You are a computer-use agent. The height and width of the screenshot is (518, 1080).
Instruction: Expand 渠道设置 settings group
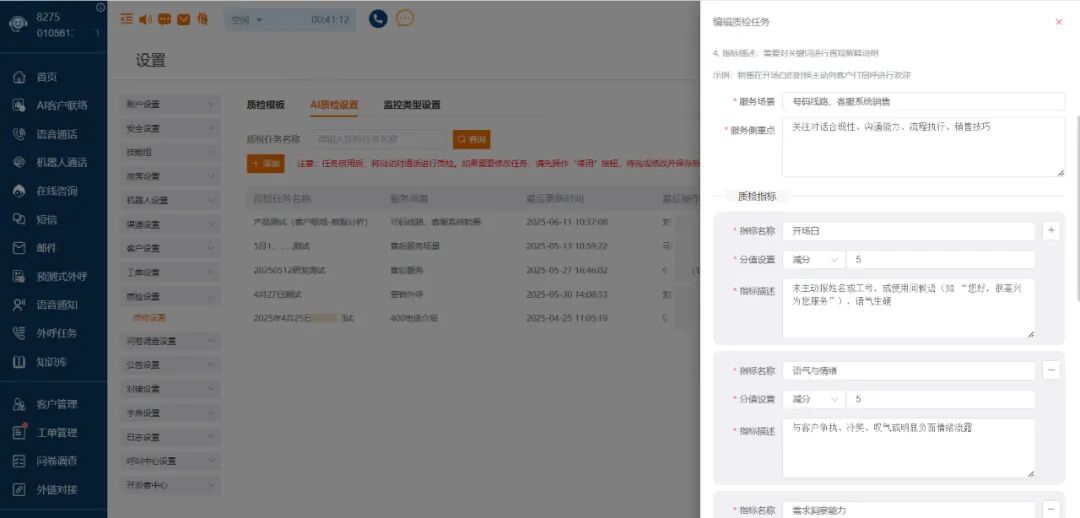pyautogui.click(x=170, y=225)
